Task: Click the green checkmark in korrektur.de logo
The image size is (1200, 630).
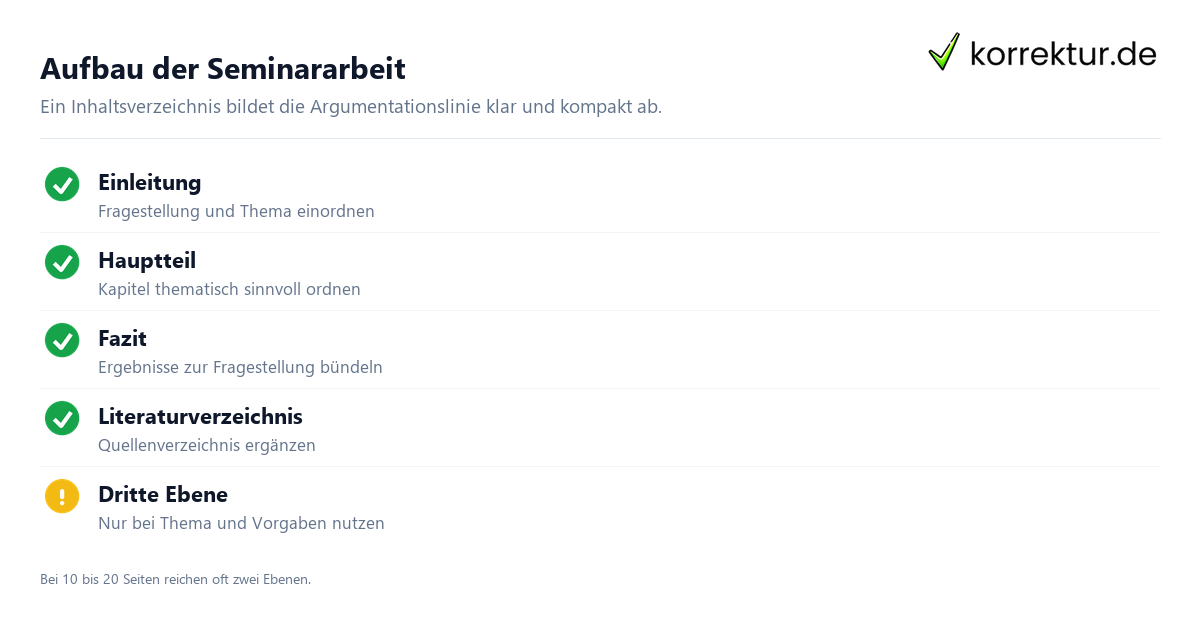Action: point(944,52)
